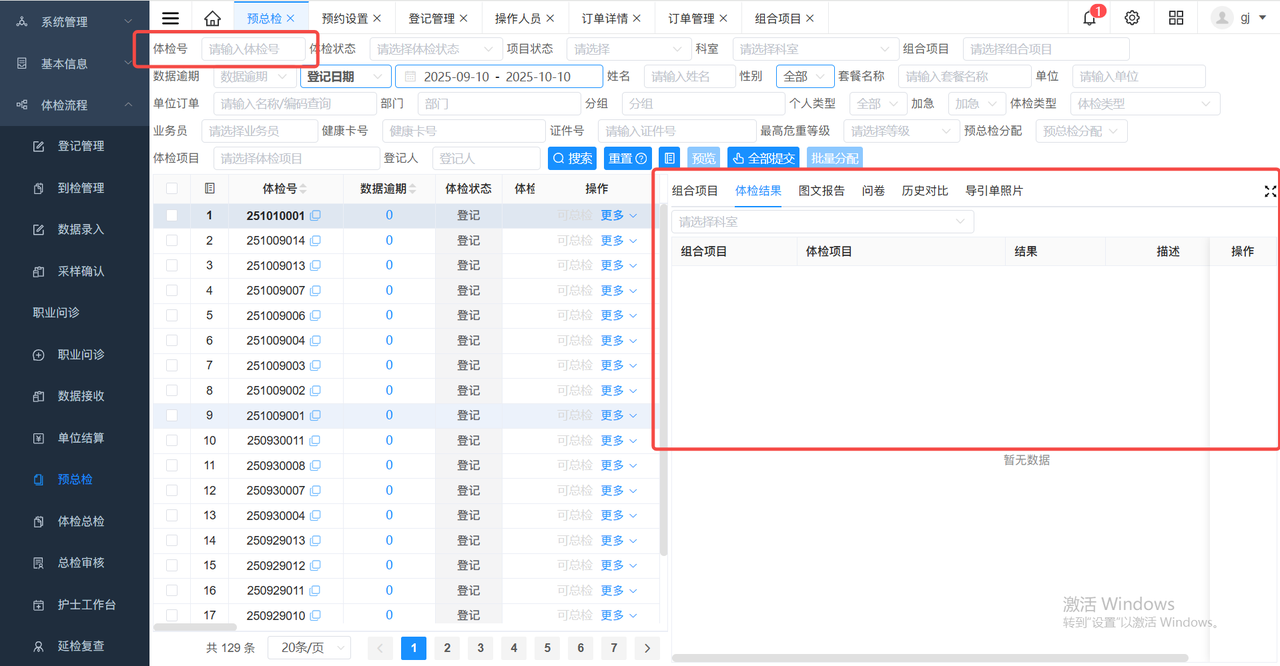Click the 搜索 search button
The width and height of the screenshot is (1280, 666).
click(572, 158)
